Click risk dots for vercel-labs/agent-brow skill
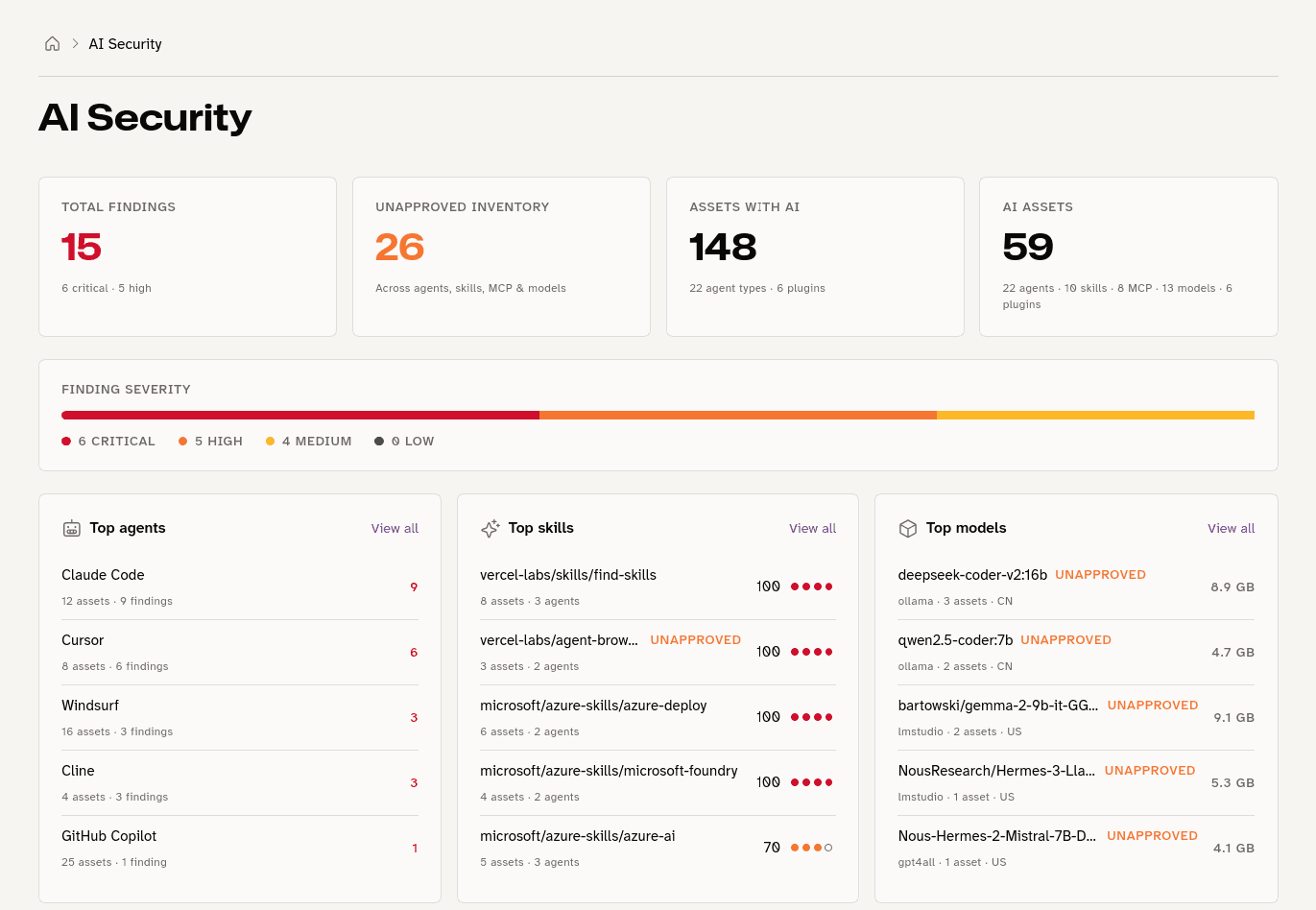Image resolution: width=1316 pixels, height=910 pixels. [x=812, y=652]
